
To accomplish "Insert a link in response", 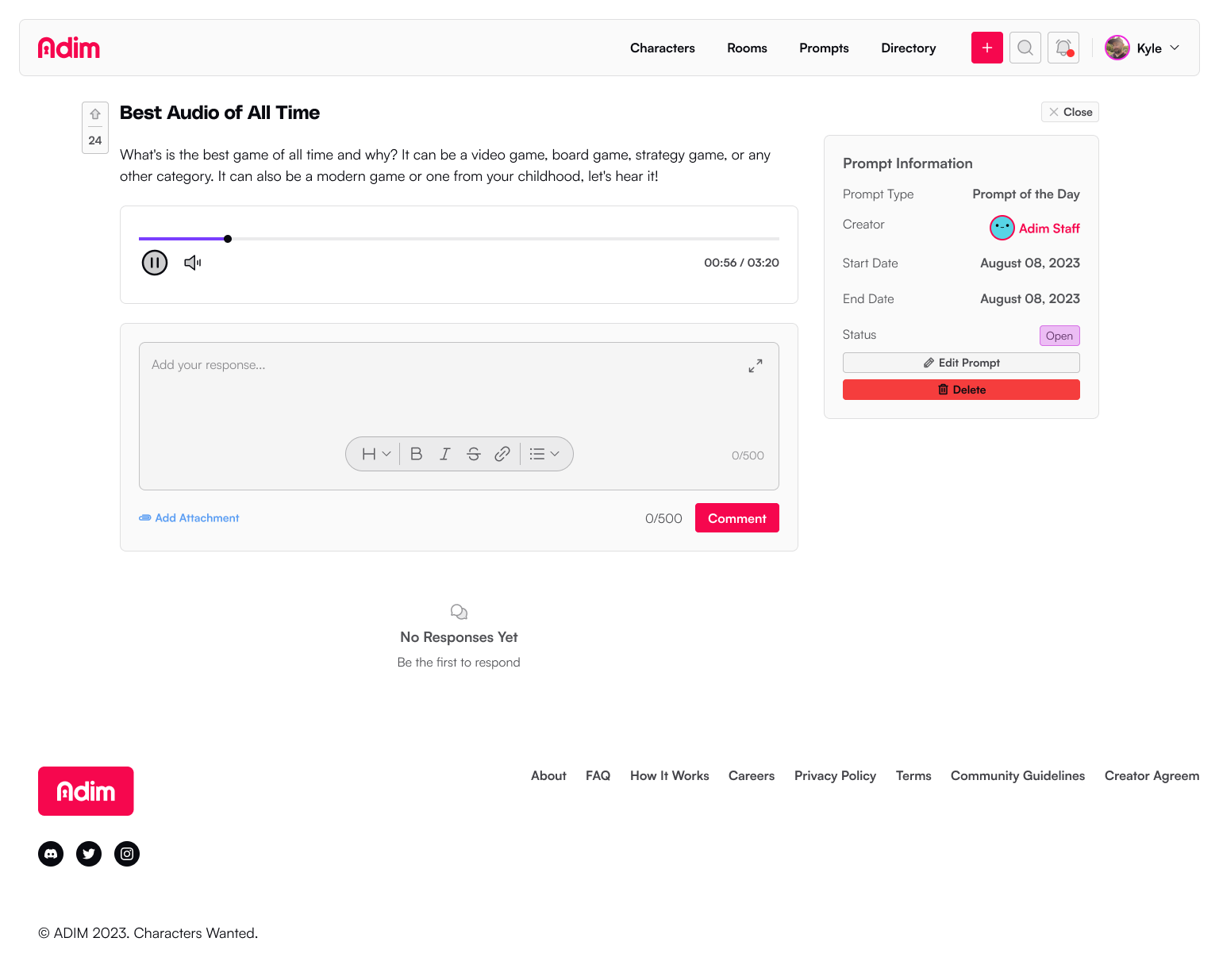I will pos(502,454).
